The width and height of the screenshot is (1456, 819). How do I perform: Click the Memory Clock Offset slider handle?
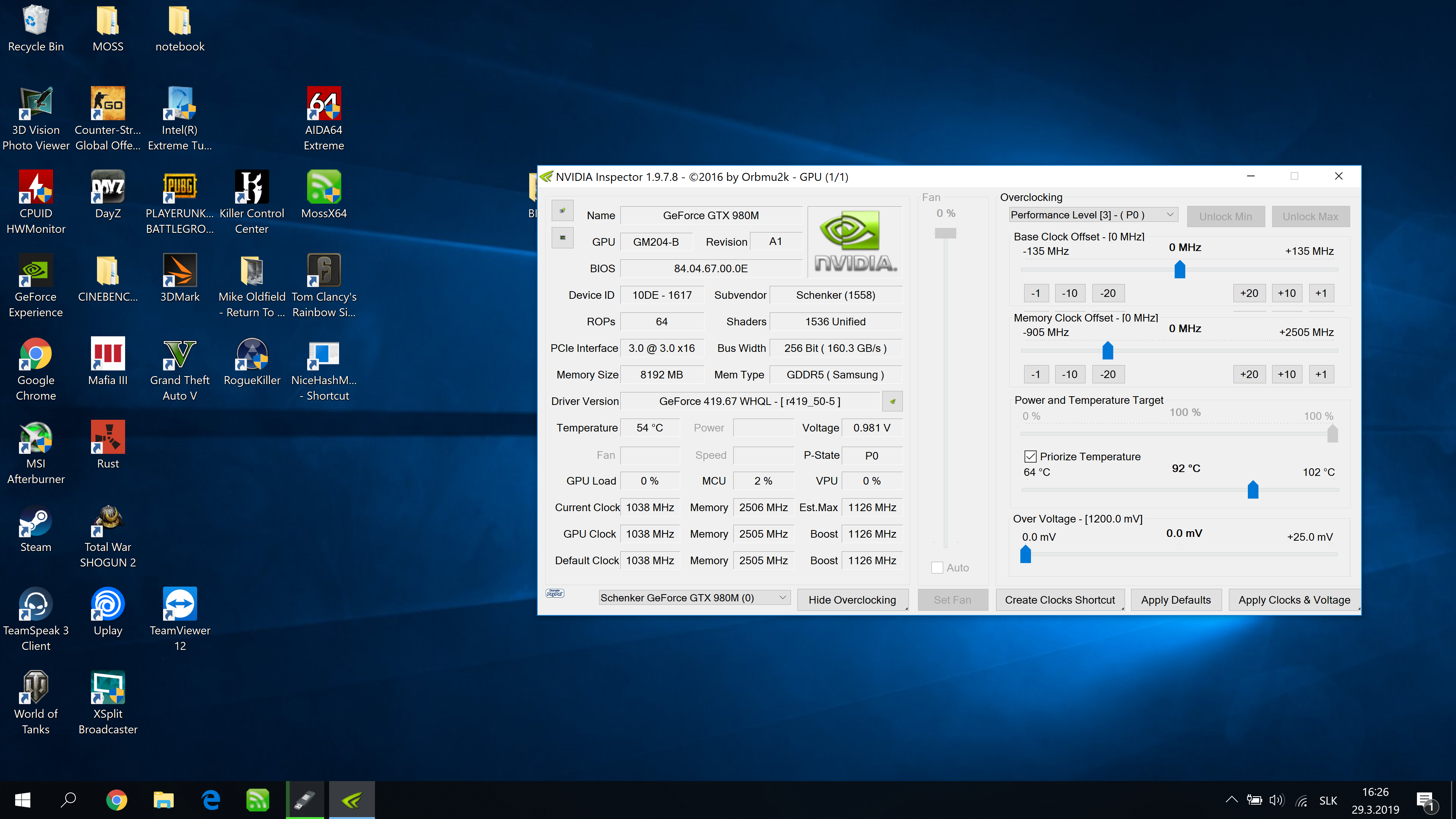pos(1108,350)
